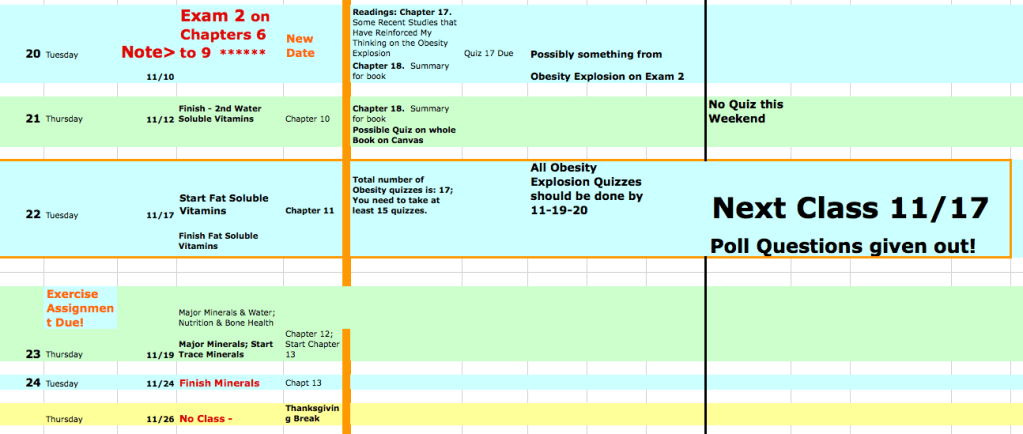Select the "No Quiz this Weekend" cell
Image resolution: width=1023 pixels, height=434 pixels.
click(x=745, y=111)
